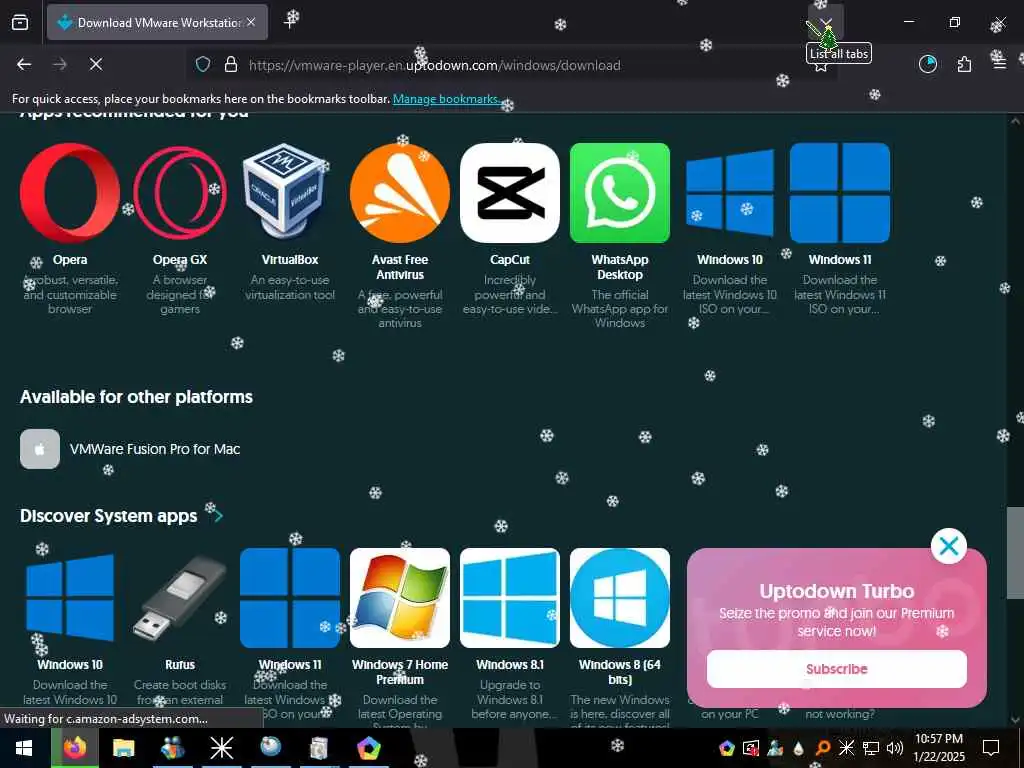This screenshot has width=1024, height=768.
Task: Switch to the Download VMware Workstation tab
Action: (157, 23)
